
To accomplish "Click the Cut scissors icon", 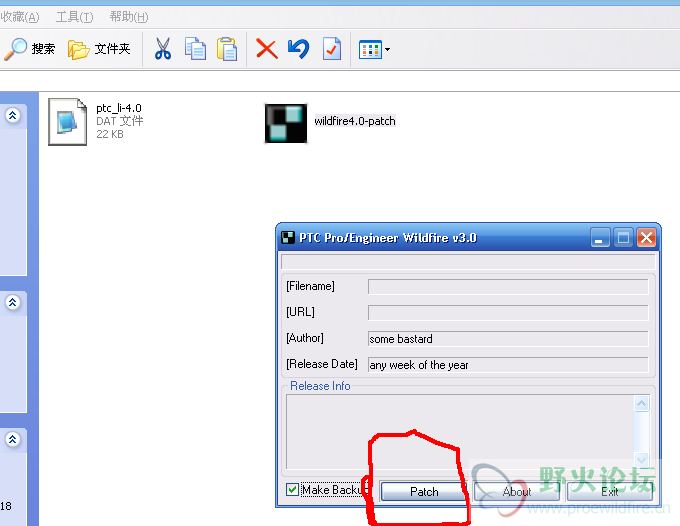I will pyautogui.click(x=163, y=49).
